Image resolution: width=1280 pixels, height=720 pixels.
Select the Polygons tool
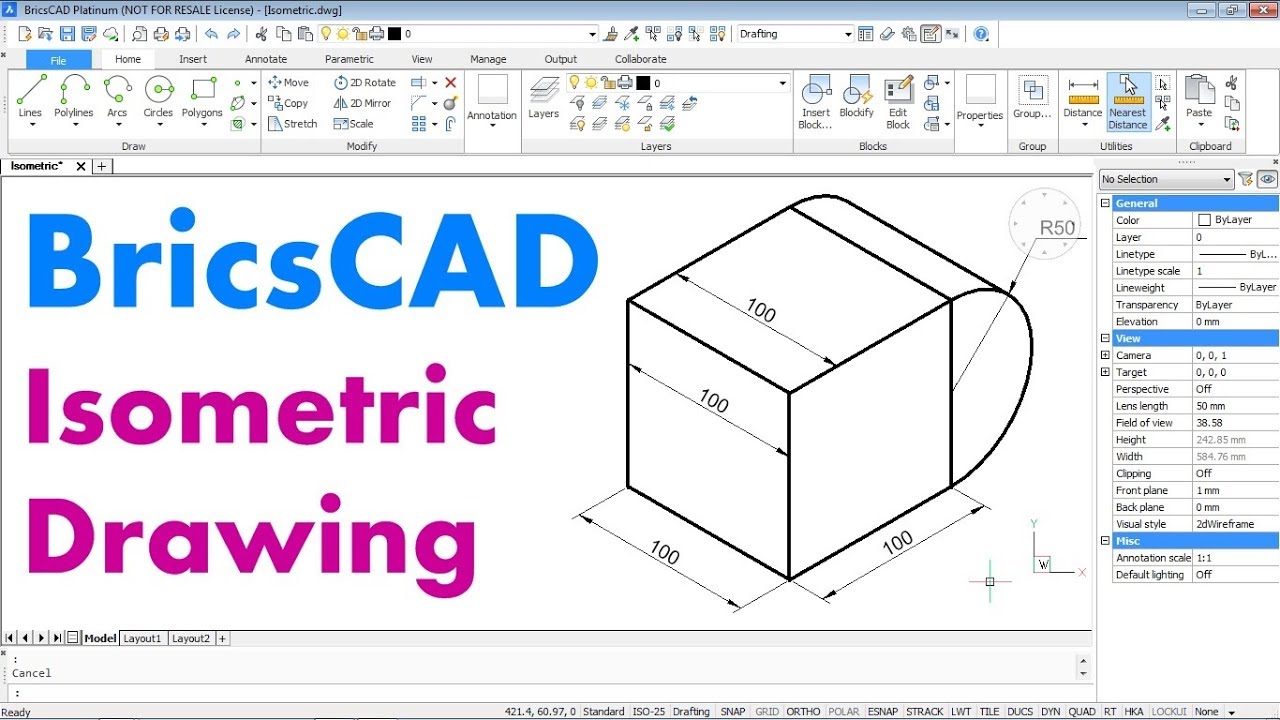(x=202, y=98)
